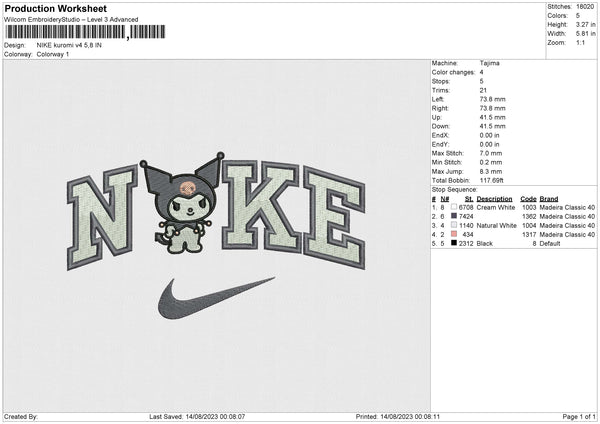Click the Stitches value 18020

pyautogui.click(x=585, y=7)
